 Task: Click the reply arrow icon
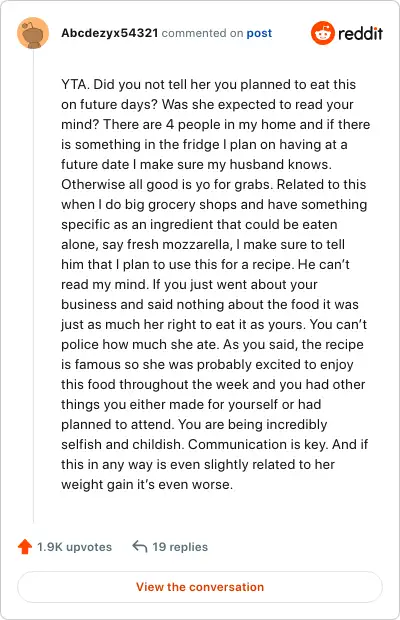coord(140,546)
